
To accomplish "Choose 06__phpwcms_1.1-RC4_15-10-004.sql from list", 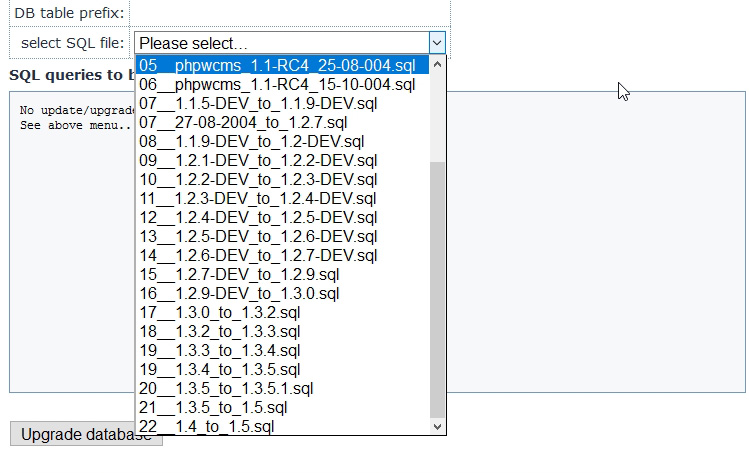I will click(x=277, y=84).
